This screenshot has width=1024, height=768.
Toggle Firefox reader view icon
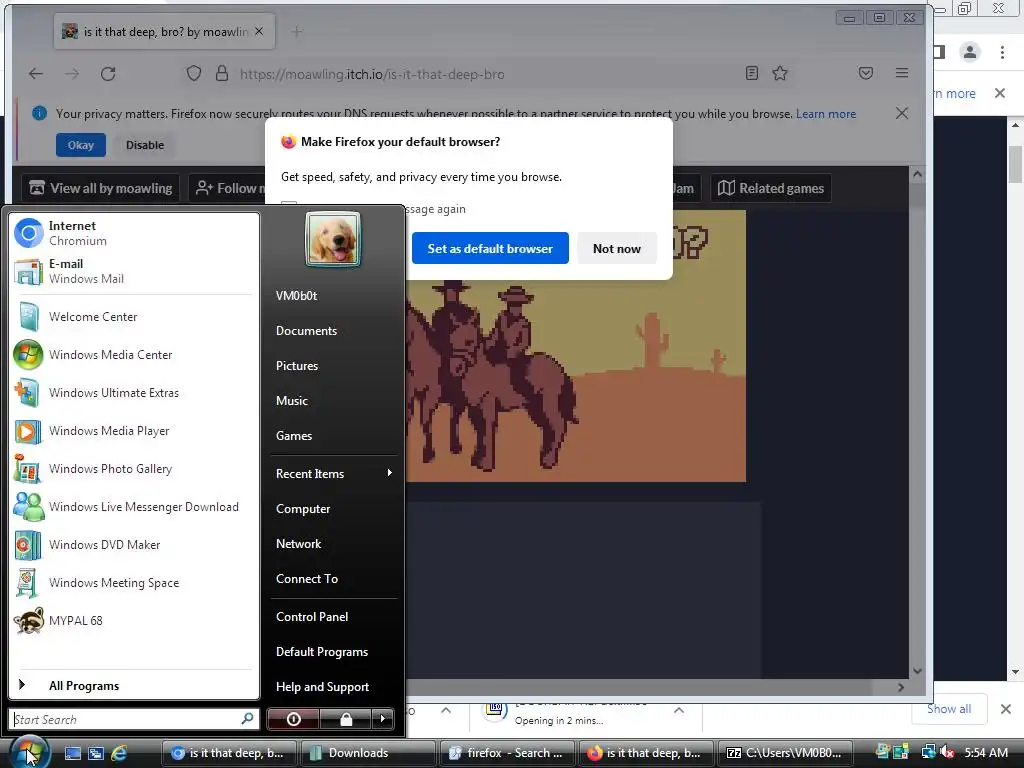[752, 73]
